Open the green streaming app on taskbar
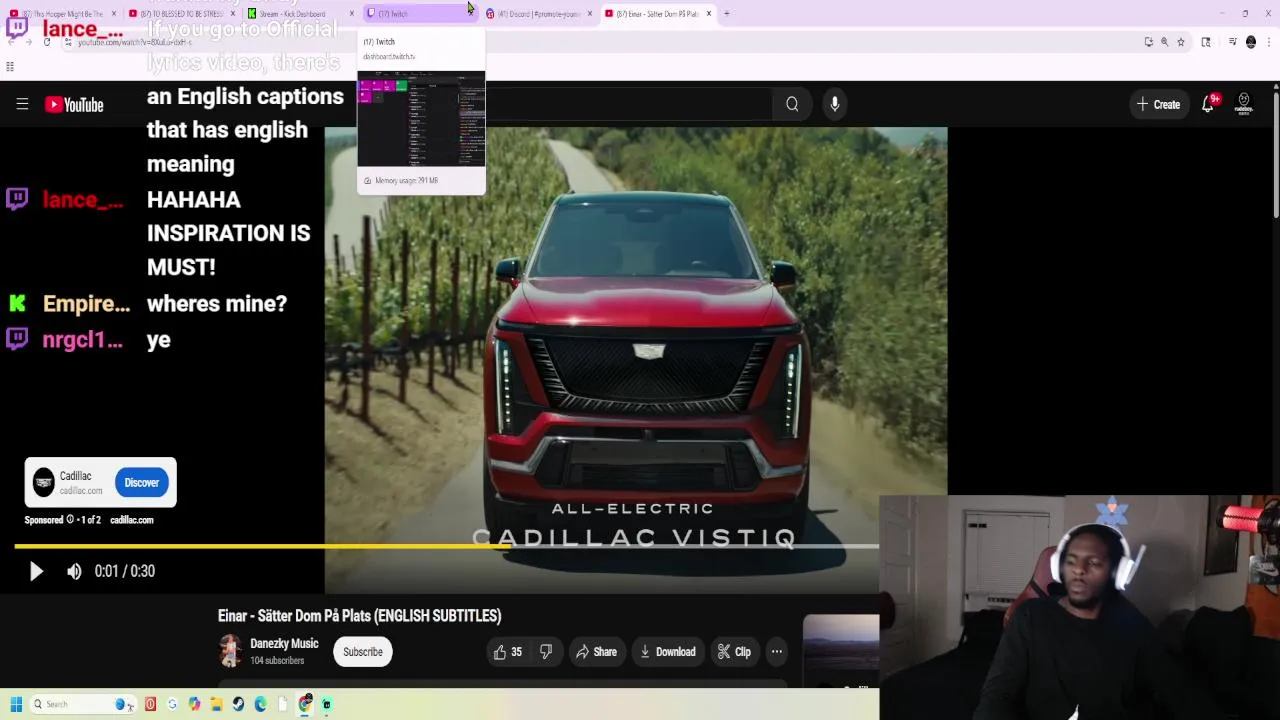Screen dimensions: 1280x720 326,704
